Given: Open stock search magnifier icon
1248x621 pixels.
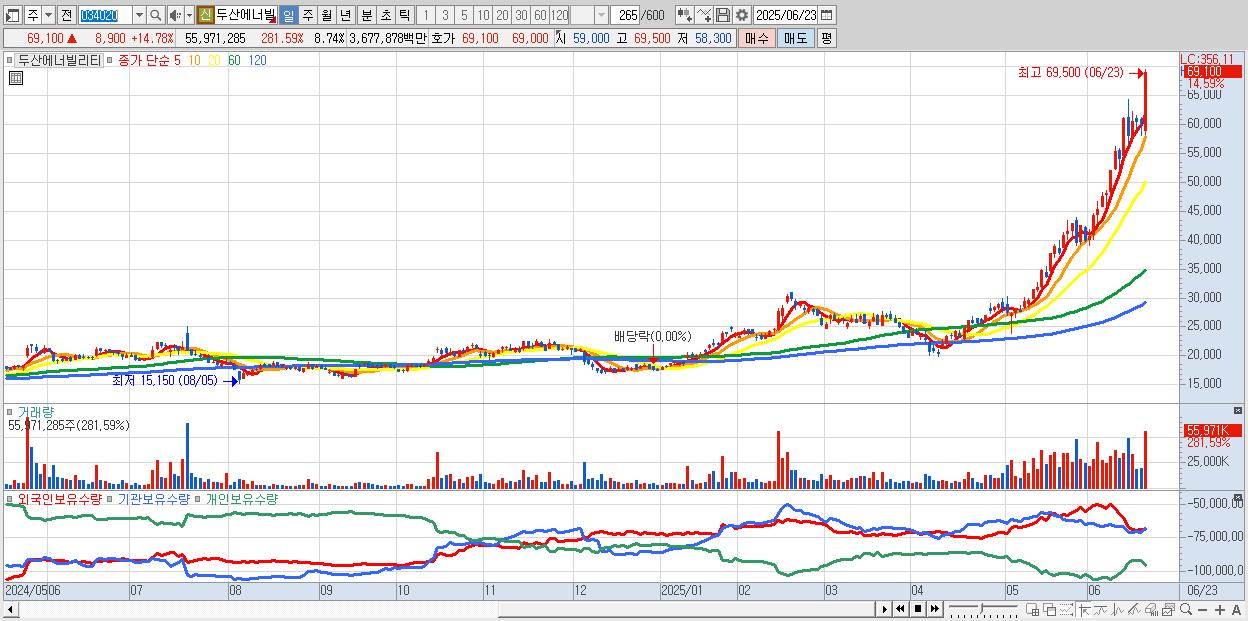Looking at the screenshot, I should [155, 15].
